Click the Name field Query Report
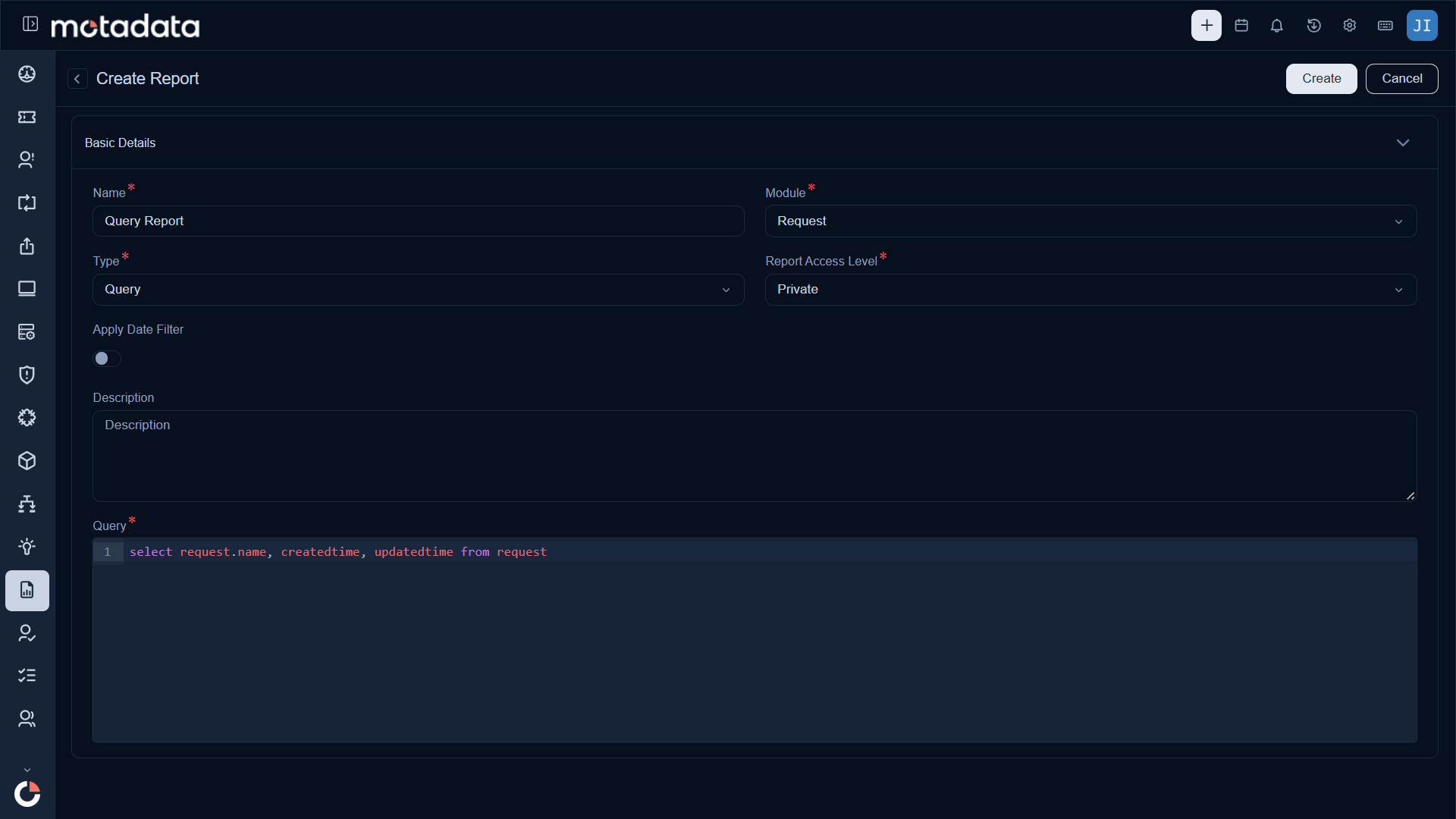Viewport: 1456px width, 819px height. 418,221
